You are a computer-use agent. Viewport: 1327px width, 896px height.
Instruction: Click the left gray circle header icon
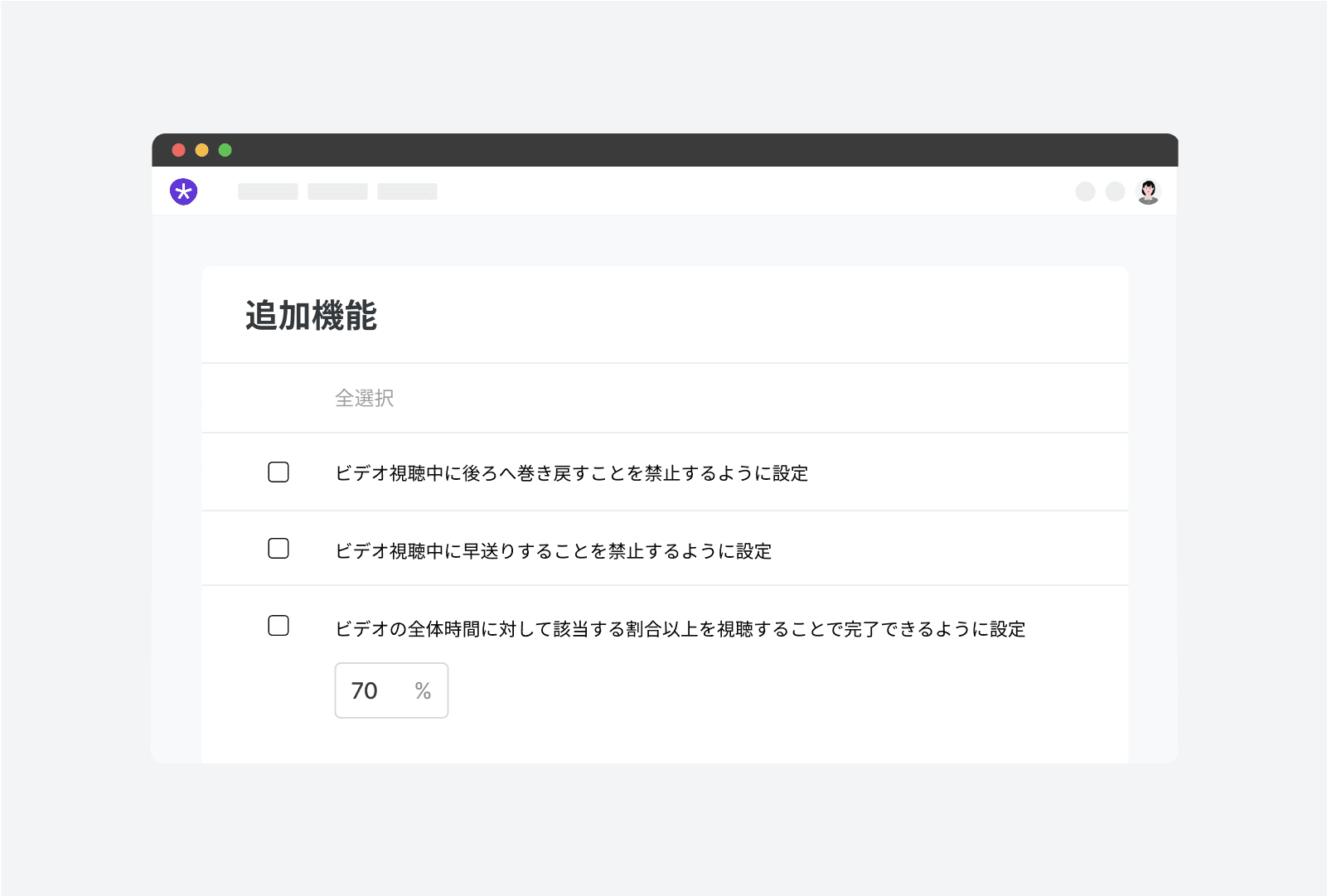point(1085,191)
